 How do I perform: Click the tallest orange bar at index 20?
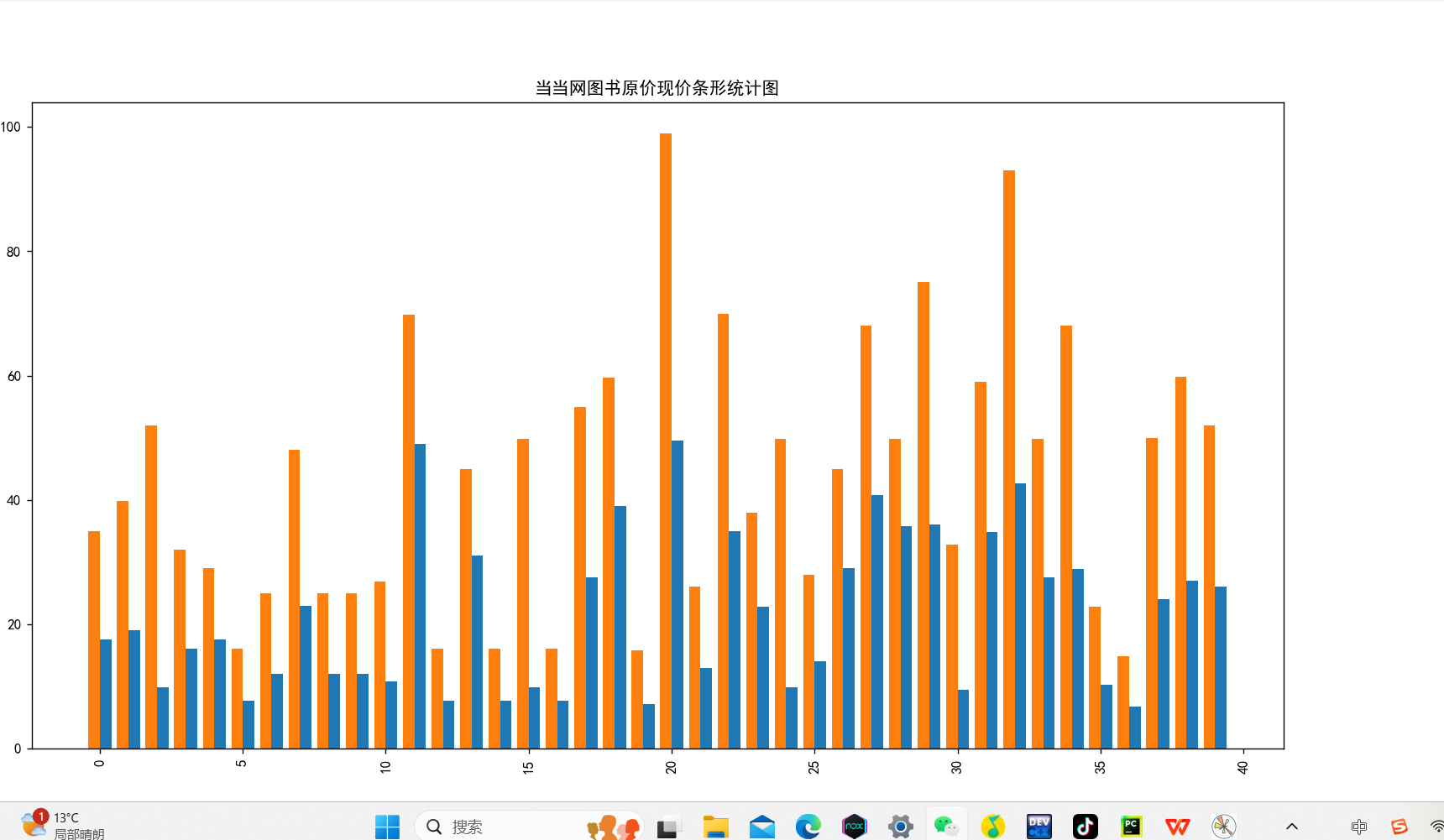point(666,441)
